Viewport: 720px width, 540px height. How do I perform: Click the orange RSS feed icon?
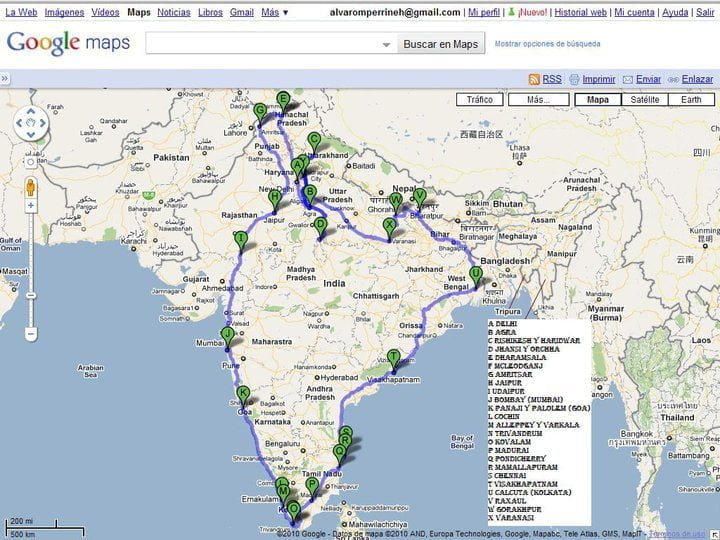(x=534, y=79)
